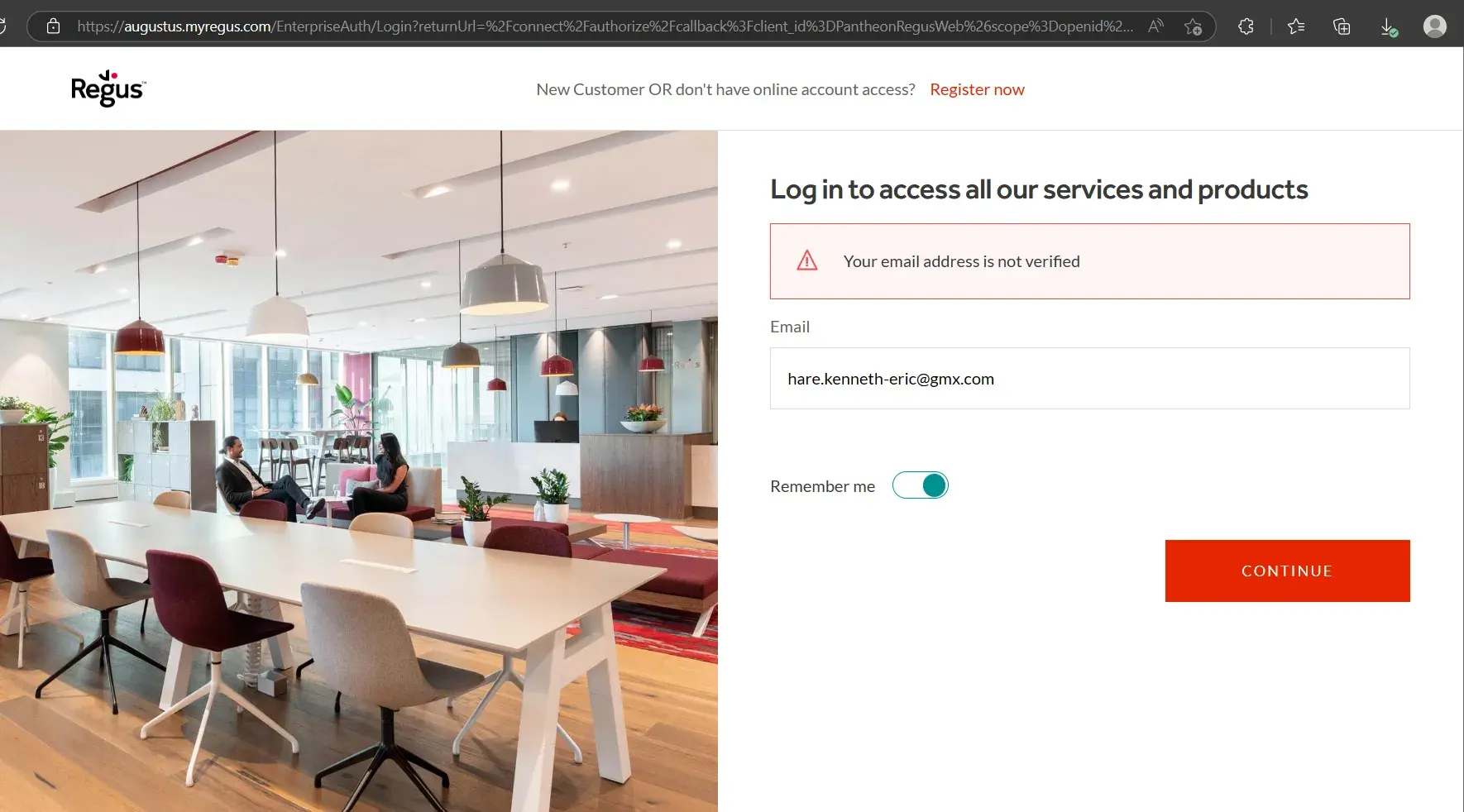Click the red warning triangle icon

(807, 261)
